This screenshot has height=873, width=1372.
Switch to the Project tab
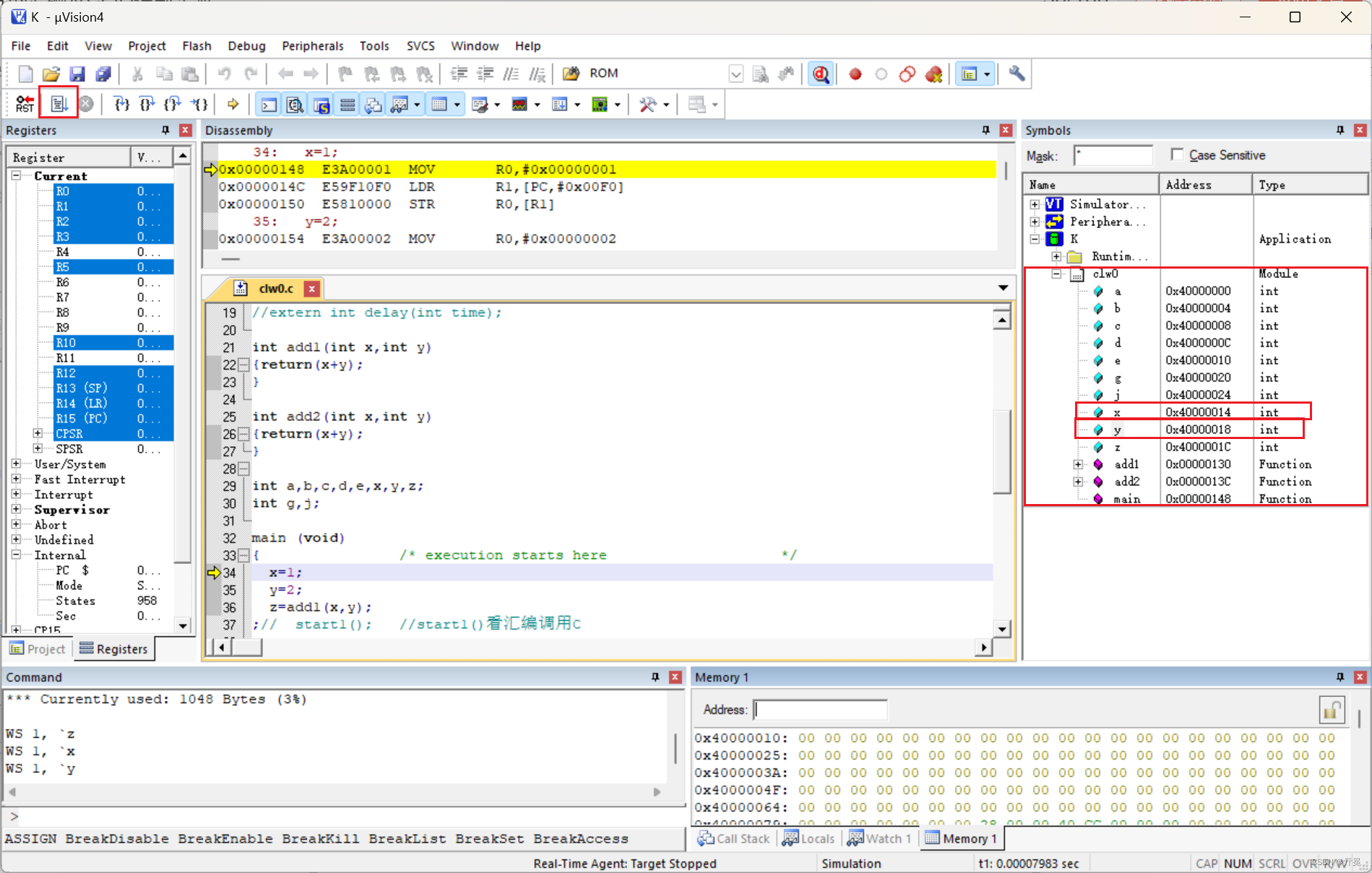38,648
